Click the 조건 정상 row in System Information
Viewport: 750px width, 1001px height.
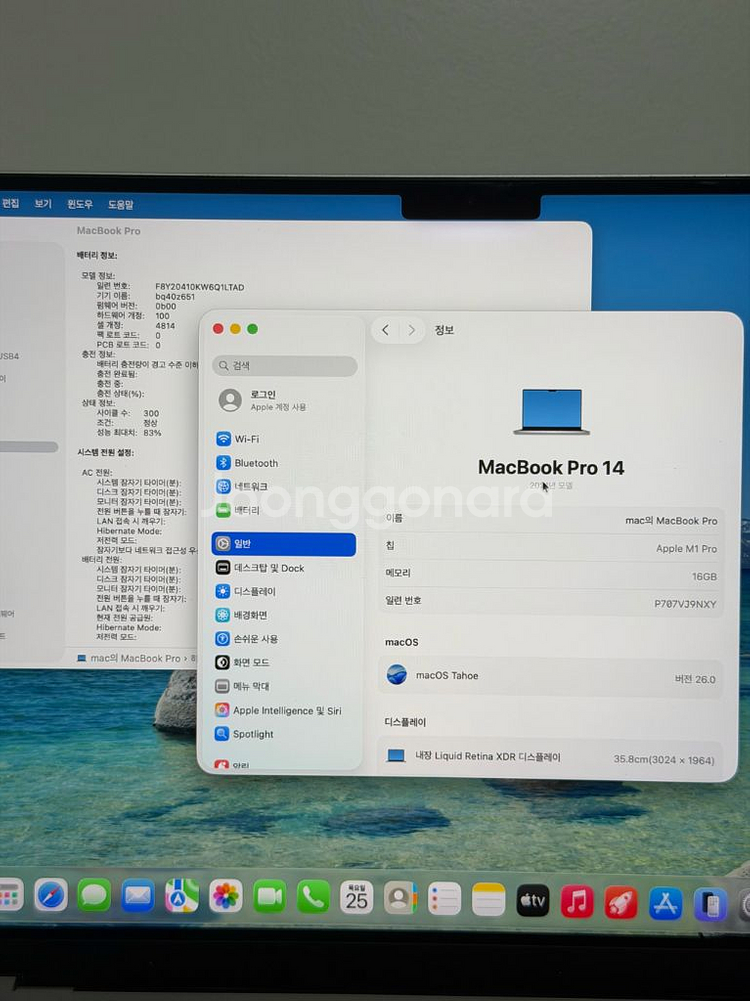[127, 423]
